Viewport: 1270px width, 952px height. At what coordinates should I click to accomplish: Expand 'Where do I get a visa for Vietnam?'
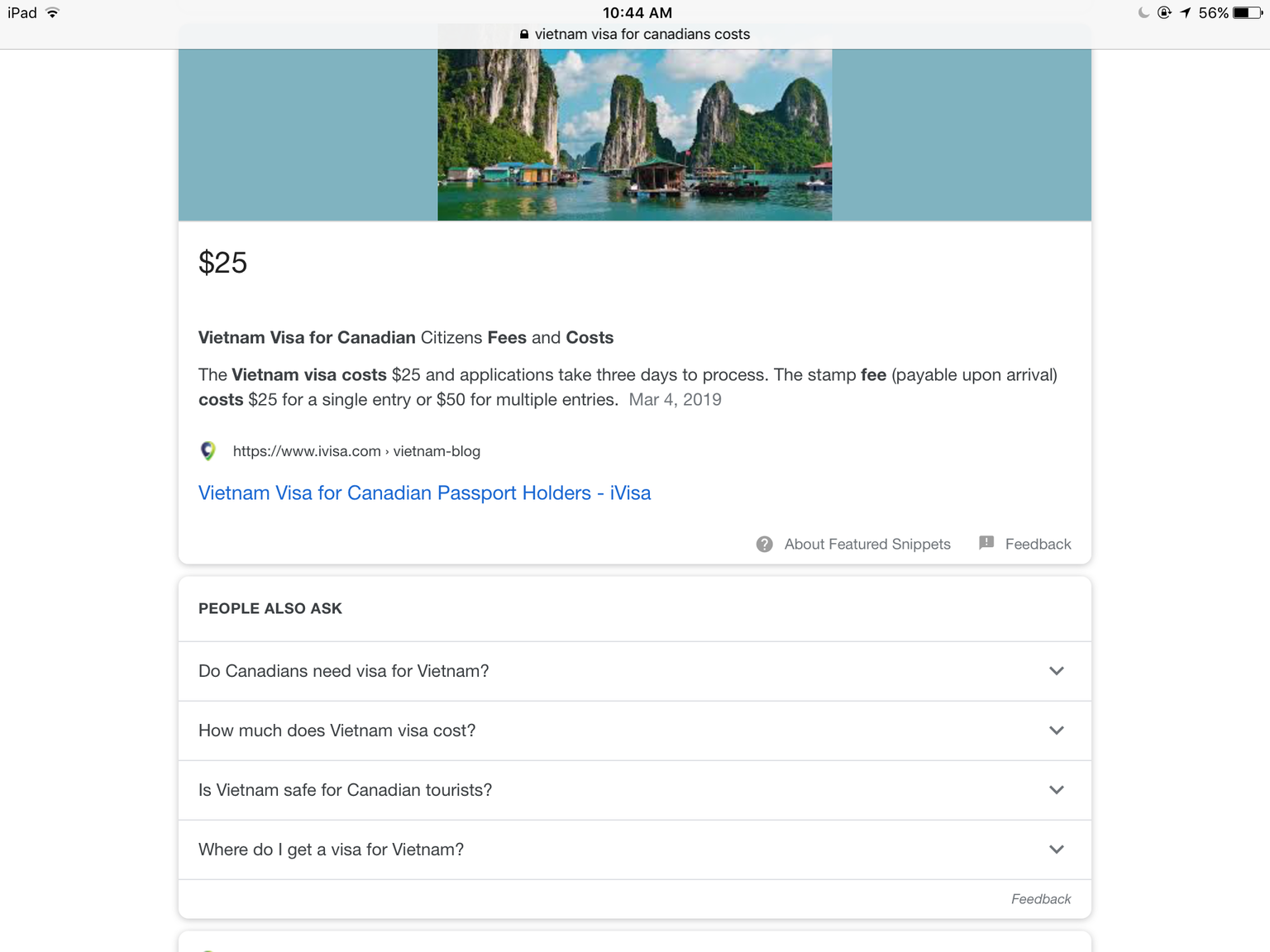[635, 850]
